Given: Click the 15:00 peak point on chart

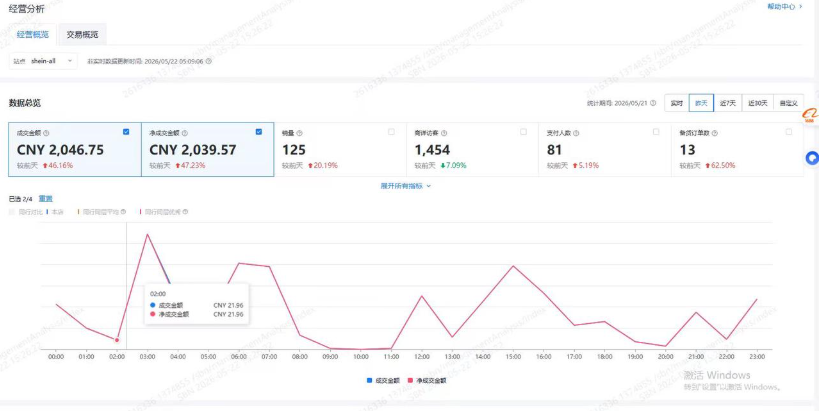Looking at the screenshot, I should click(513, 266).
